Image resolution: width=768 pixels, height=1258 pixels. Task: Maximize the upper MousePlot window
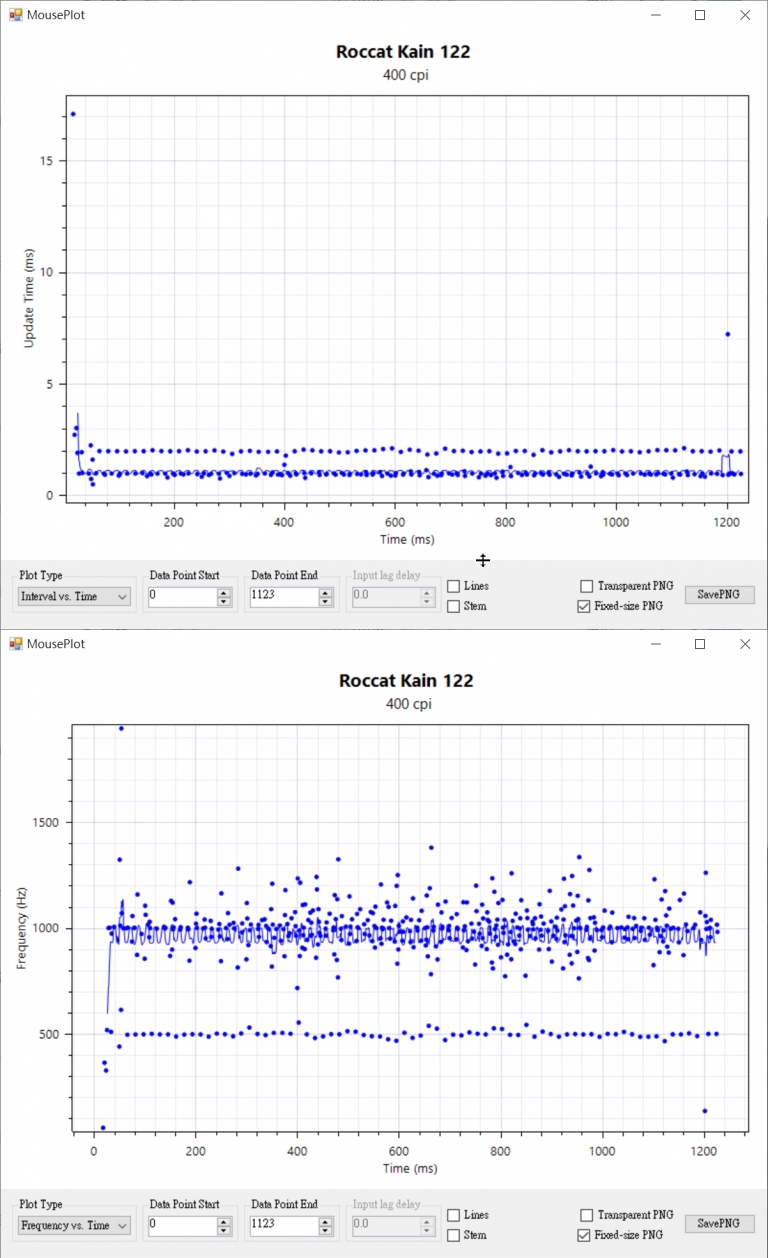[x=700, y=15]
